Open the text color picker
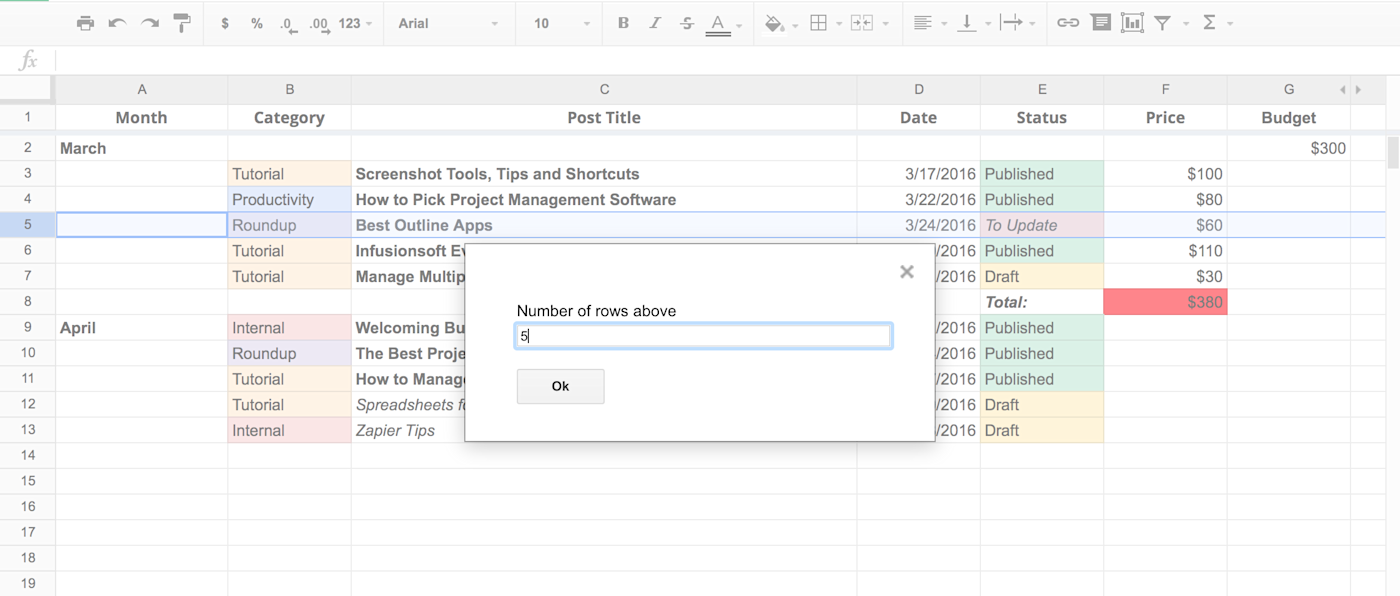Image resolution: width=1400 pixels, height=596 pixels. tap(718, 22)
